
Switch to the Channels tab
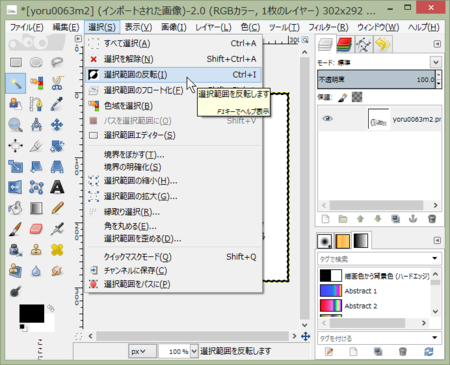tap(344, 44)
